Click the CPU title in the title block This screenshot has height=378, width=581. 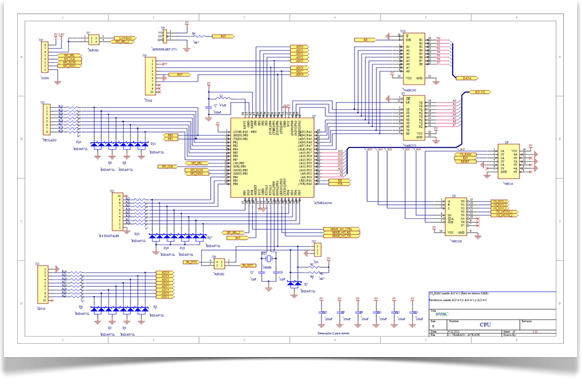(485, 325)
